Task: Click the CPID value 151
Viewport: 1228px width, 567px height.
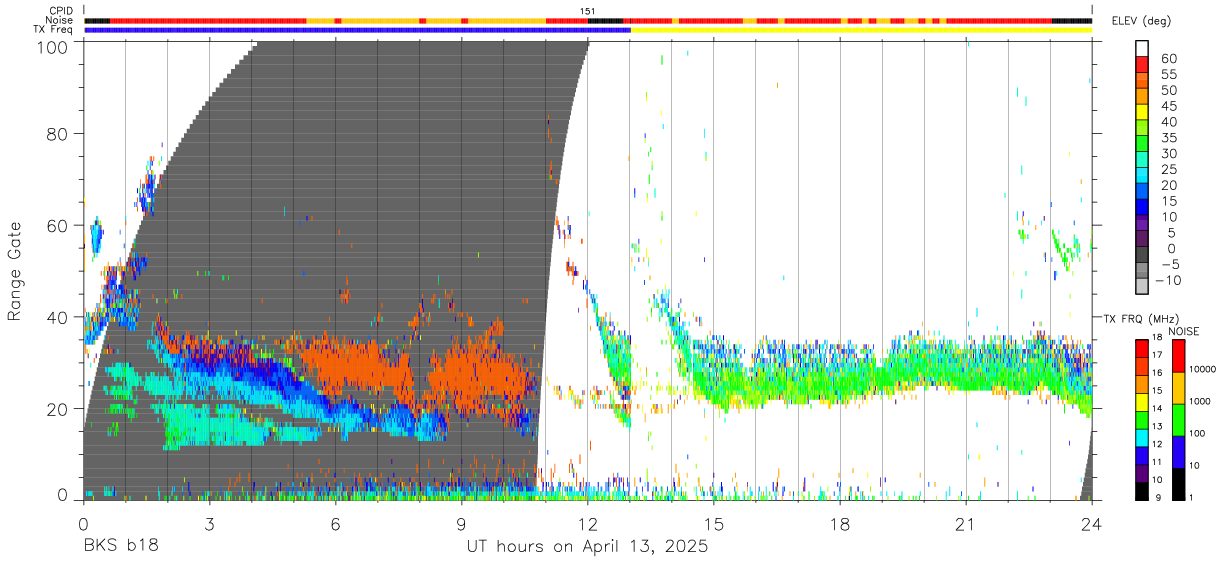Action: (x=588, y=11)
